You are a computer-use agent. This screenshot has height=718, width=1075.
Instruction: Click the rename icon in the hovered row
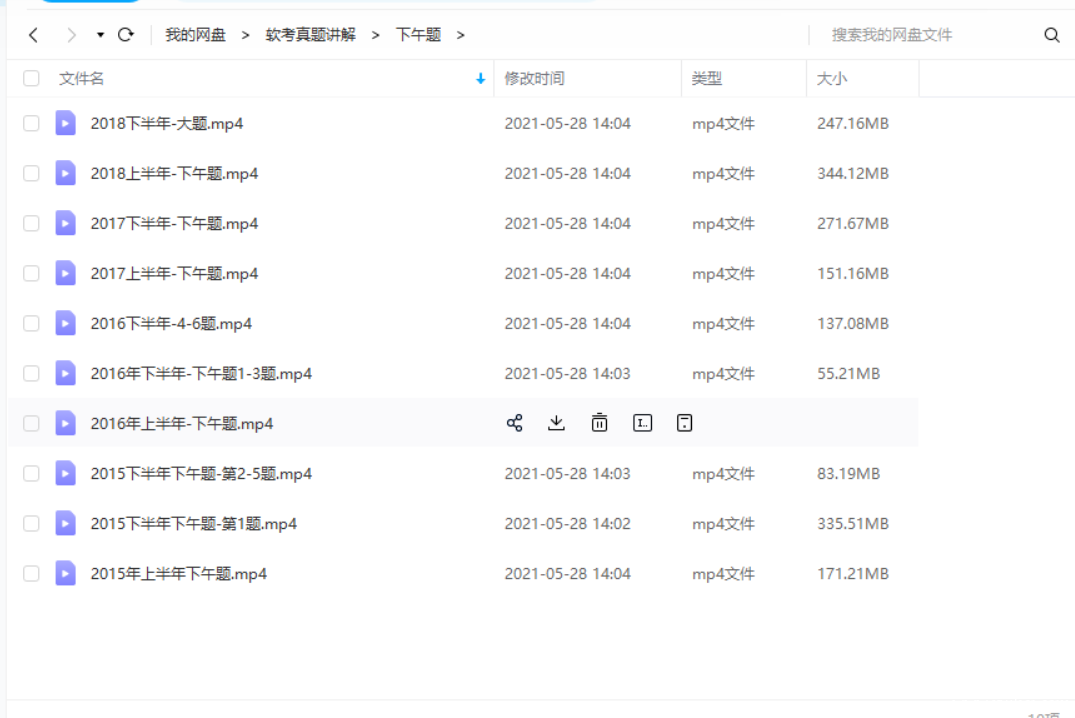(x=642, y=423)
